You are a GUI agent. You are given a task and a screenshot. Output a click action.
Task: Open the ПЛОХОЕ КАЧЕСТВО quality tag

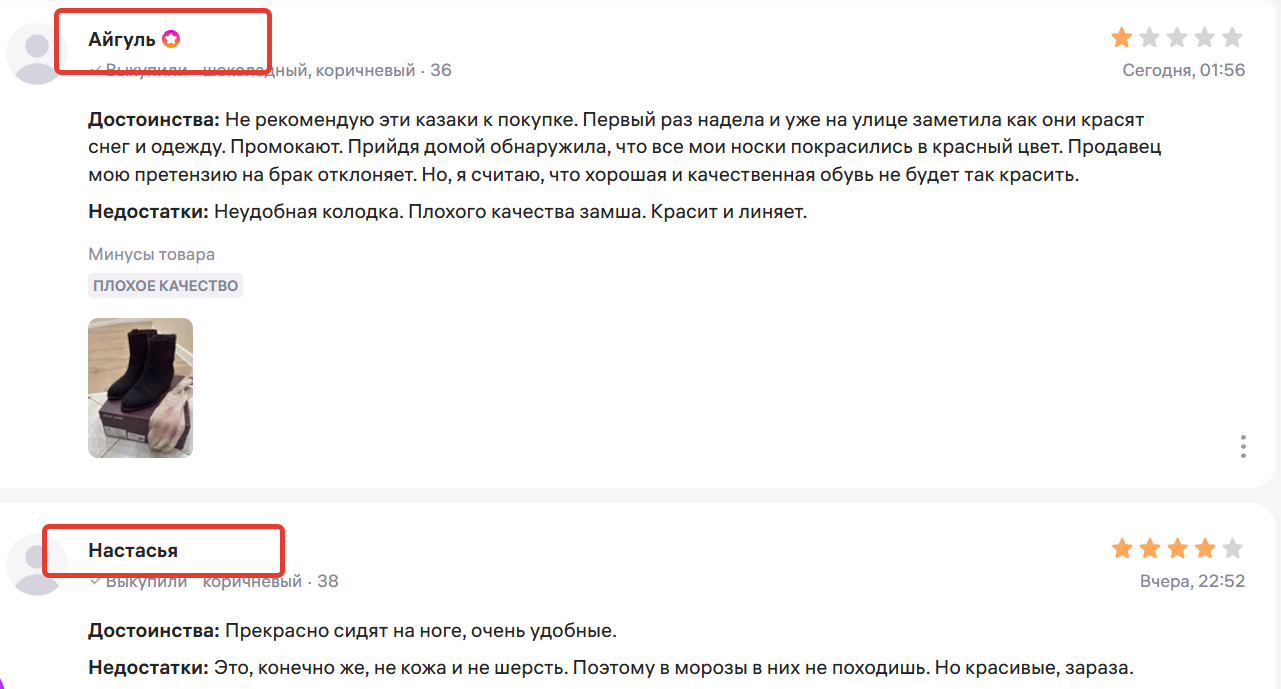click(165, 286)
